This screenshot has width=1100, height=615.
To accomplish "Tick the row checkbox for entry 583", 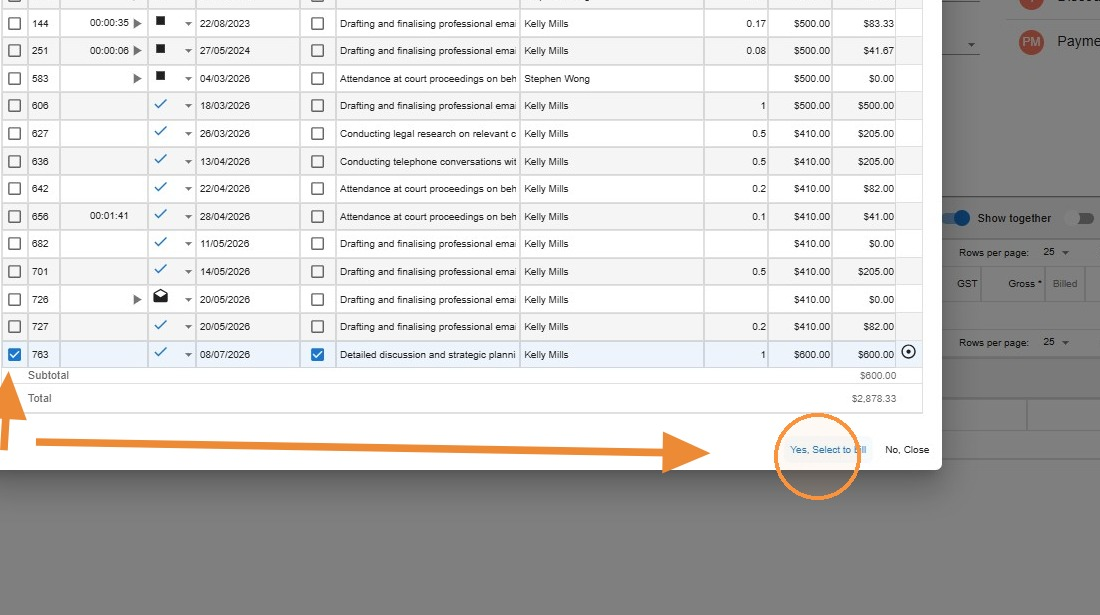I will click(x=14, y=79).
